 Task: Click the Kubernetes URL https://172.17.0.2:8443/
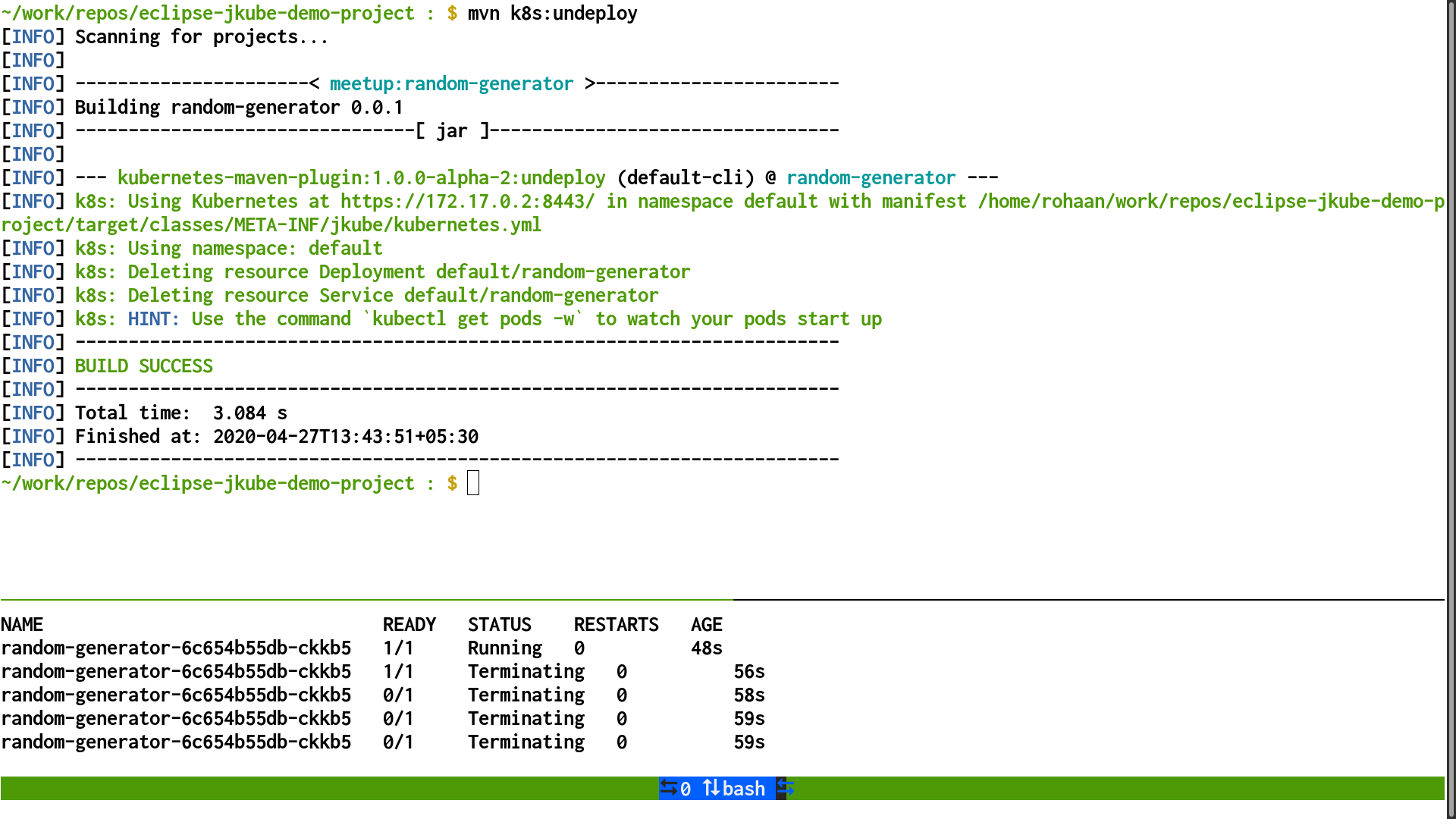click(x=467, y=202)
